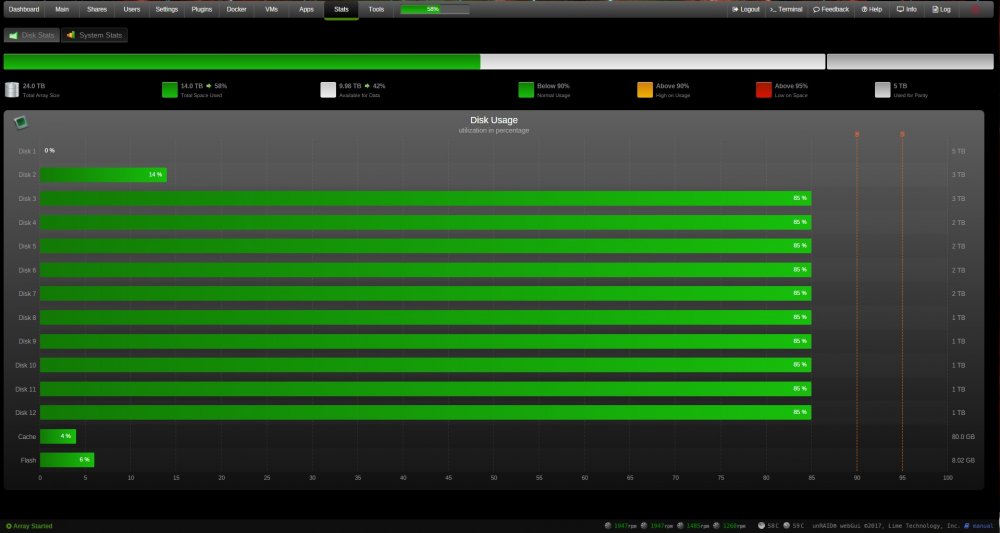Viewport: 1000px width, 533px height.
Task: Open the Info panel
Action: click(906, 10)
